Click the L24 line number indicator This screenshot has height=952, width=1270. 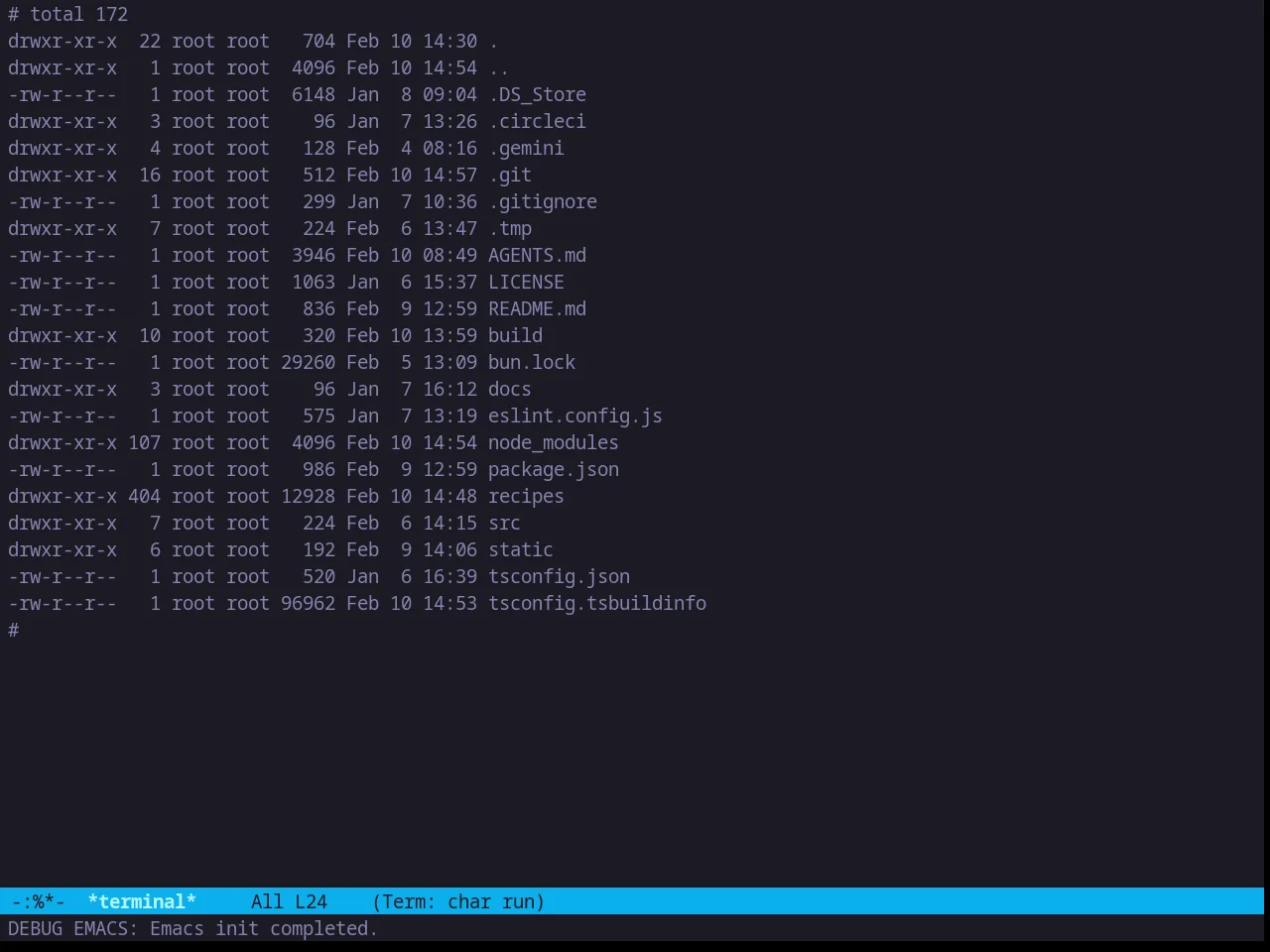click(x=311, y=901)
